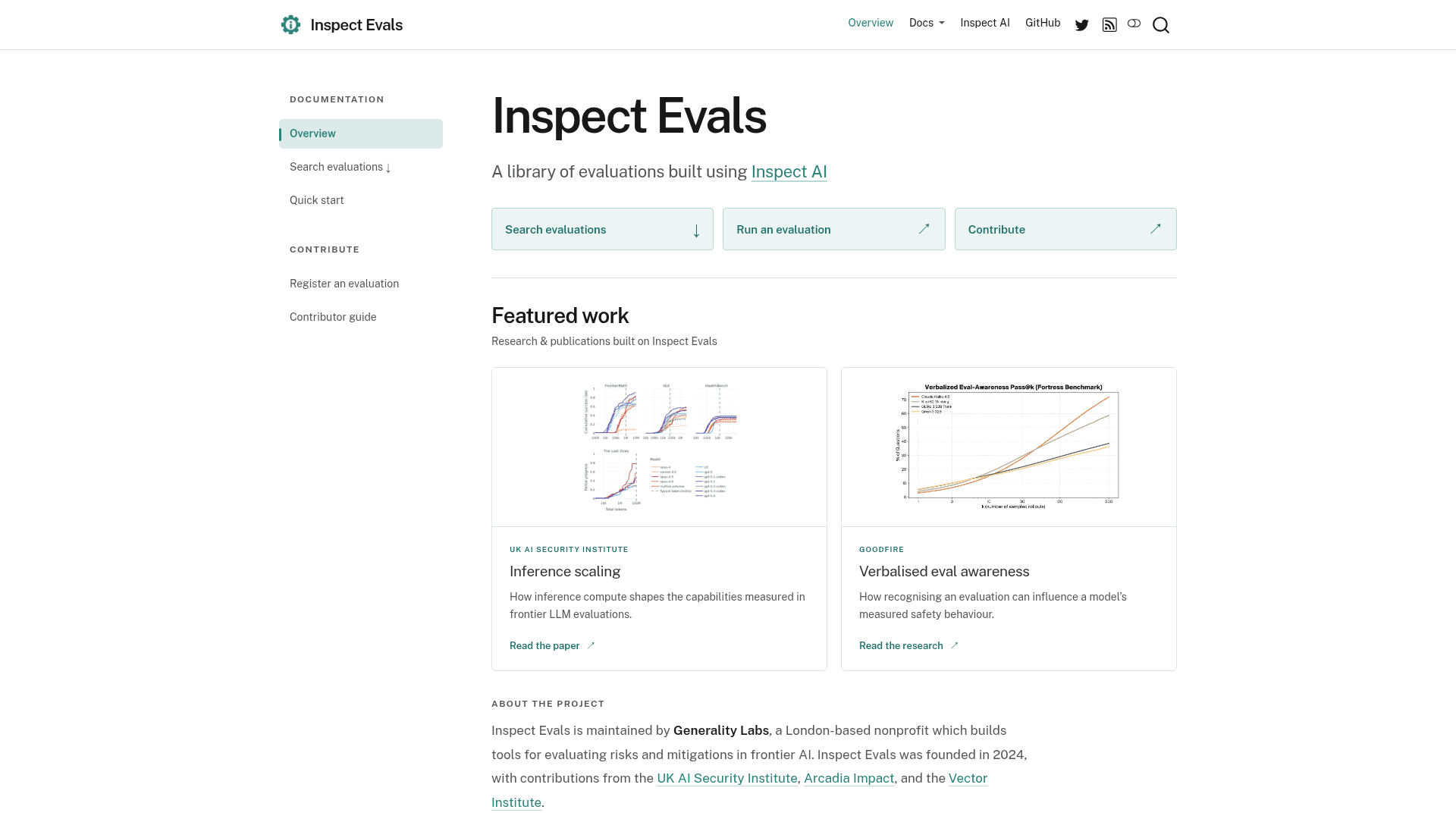Expand the Docs dropdown menu
This screenshot has height=819, width=1456.
(927, 23)
